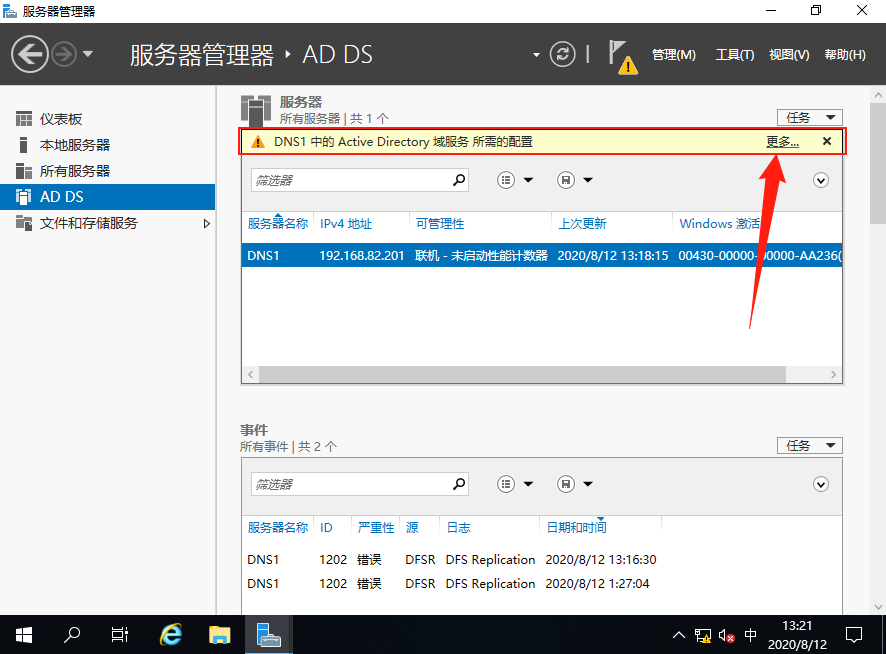Open the 工具(T) menu
This screenshot has height=654, width=886.
point(735,55)
